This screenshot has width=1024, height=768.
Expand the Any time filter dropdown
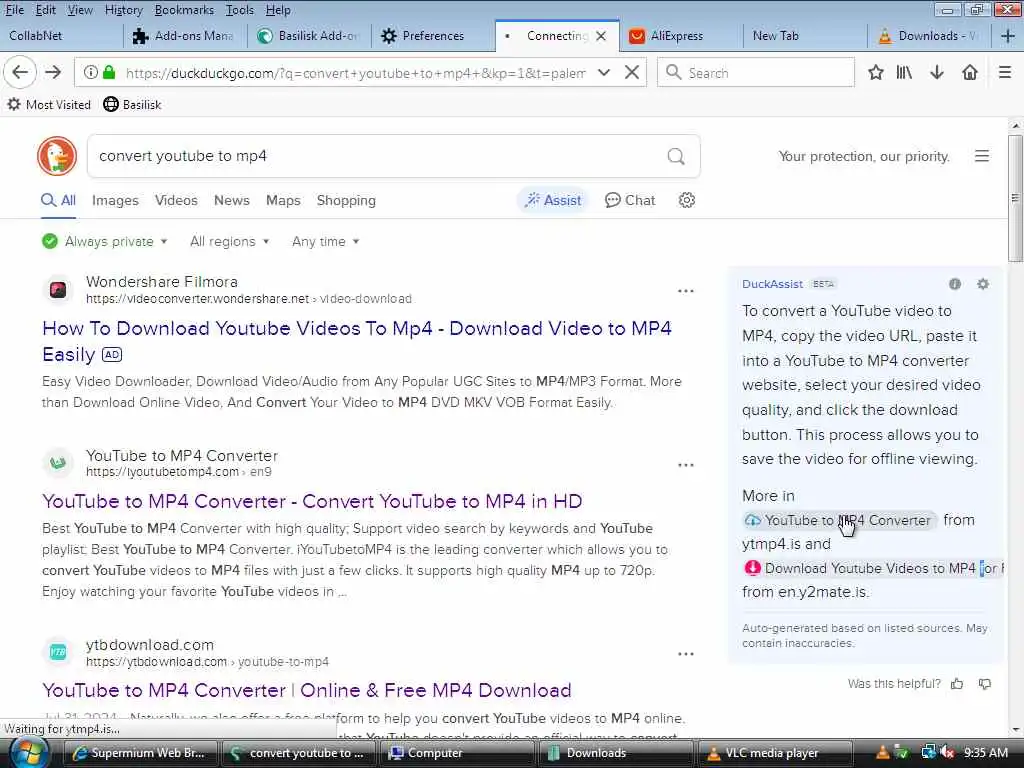(325, 241)
